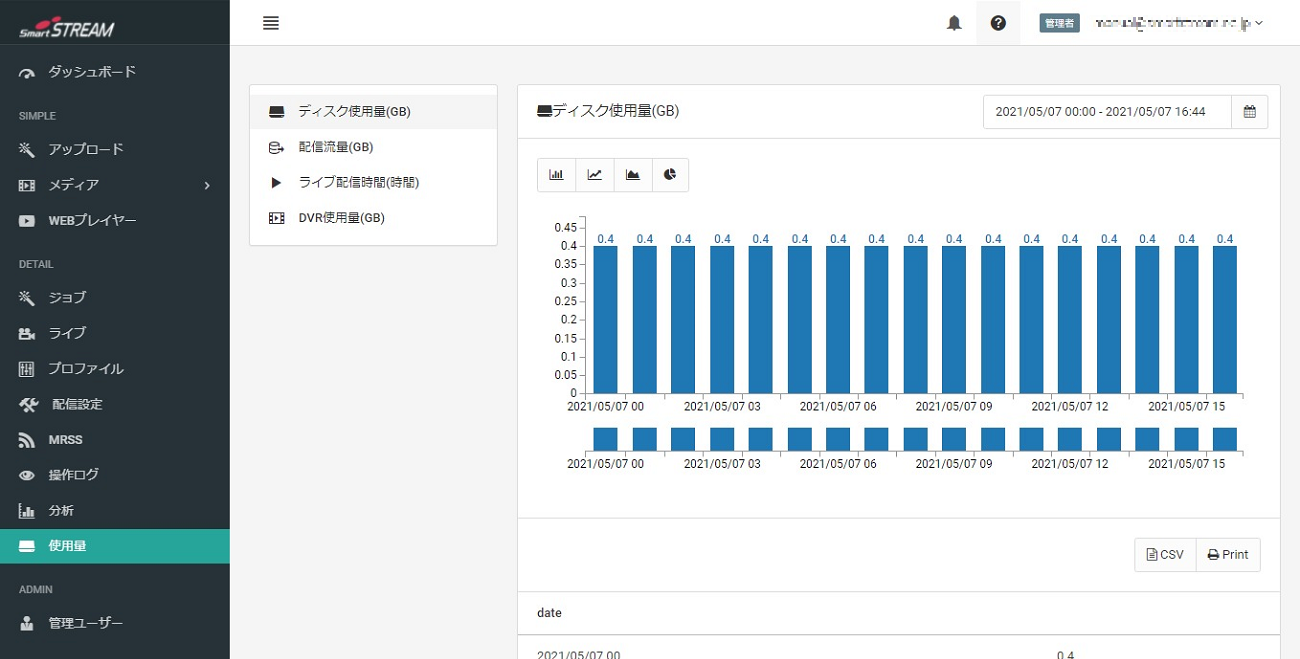
Task: Select DVR使用量(GB) usage item
Action: pos(341,217)
